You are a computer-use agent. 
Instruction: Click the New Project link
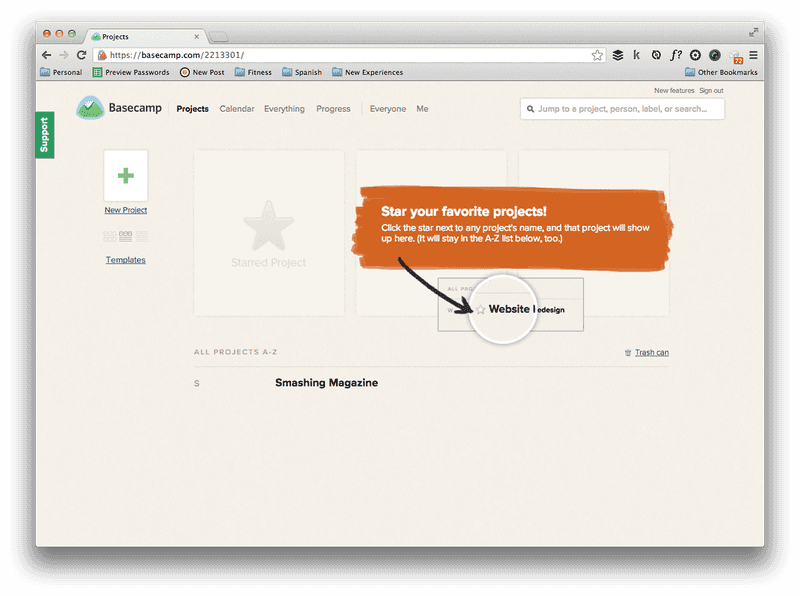click(126, 210)
